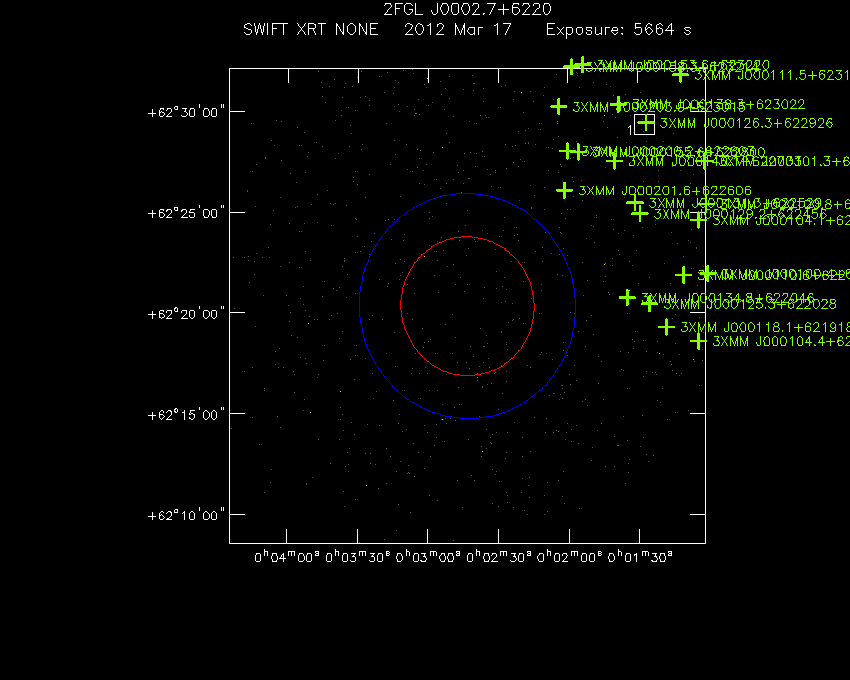
Task: Select label 3XMM J000118.1+621918
Action: pyautogui.click(x=765, y=327)
